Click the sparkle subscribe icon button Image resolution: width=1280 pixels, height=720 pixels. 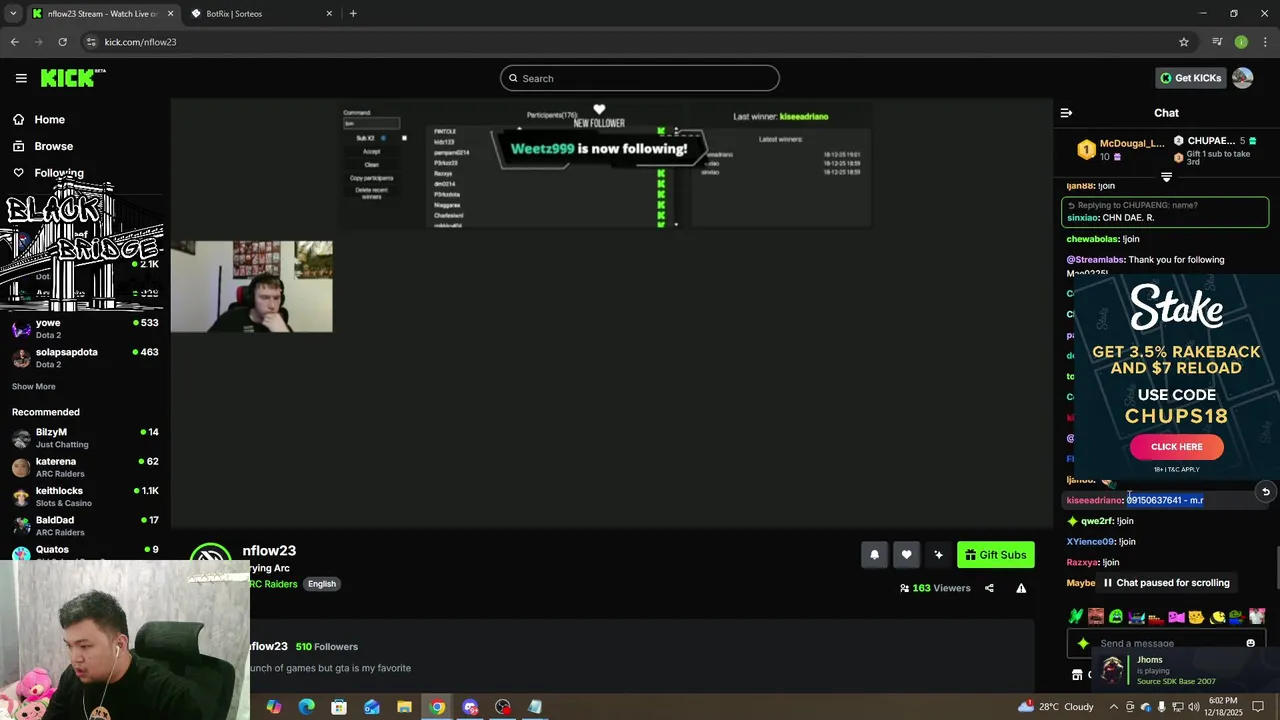click(x=938, y=555)
